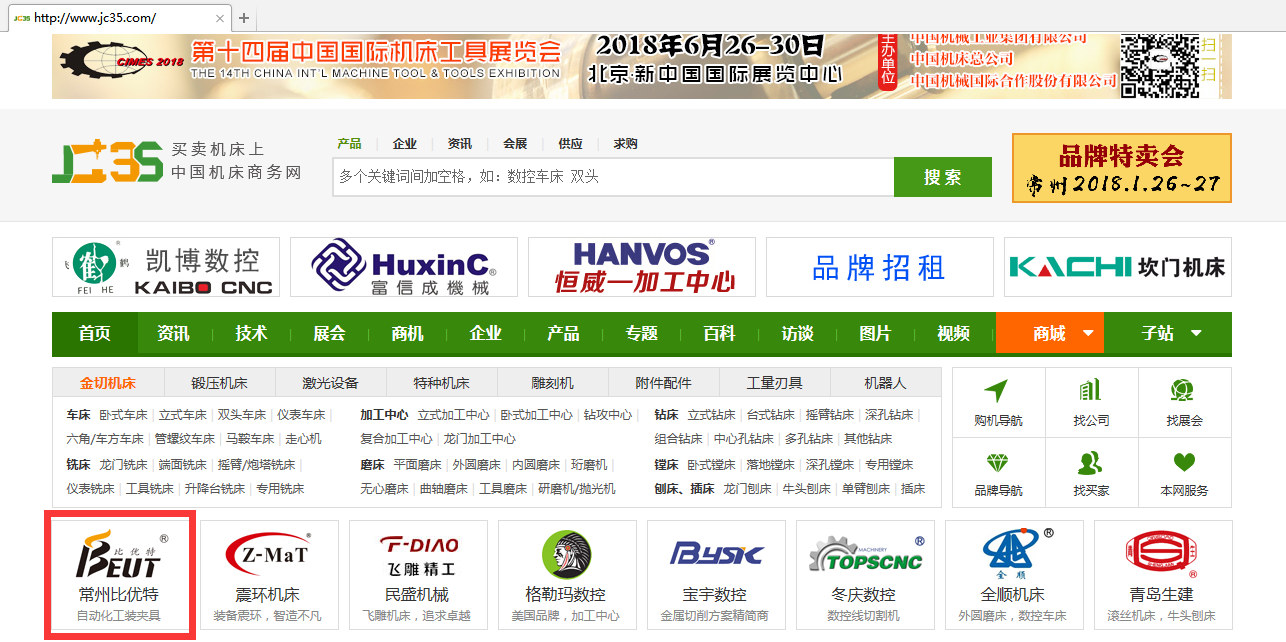Click the 购机导航 arrow icon
This screenshot has width=1286, height=642.
click(997, 391)
